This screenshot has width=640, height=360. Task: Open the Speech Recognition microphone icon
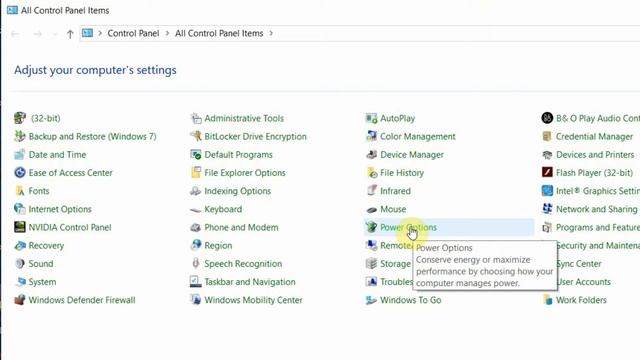(x=196, y=264)
